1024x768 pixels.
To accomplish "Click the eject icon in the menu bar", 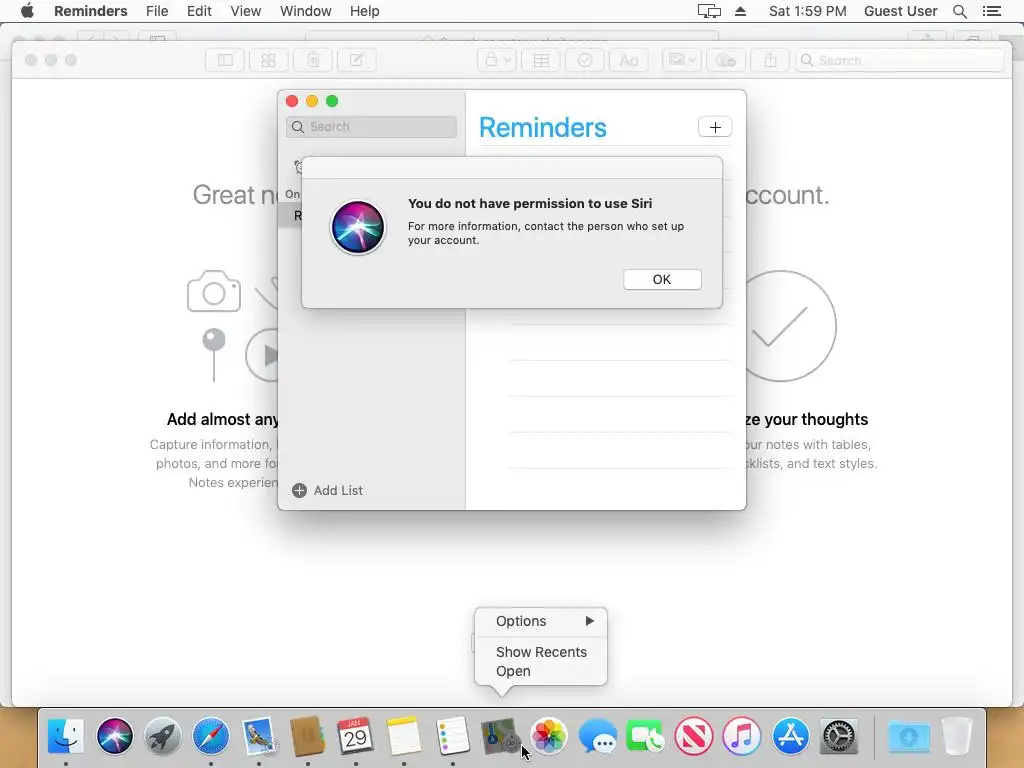I will (741, 11).
